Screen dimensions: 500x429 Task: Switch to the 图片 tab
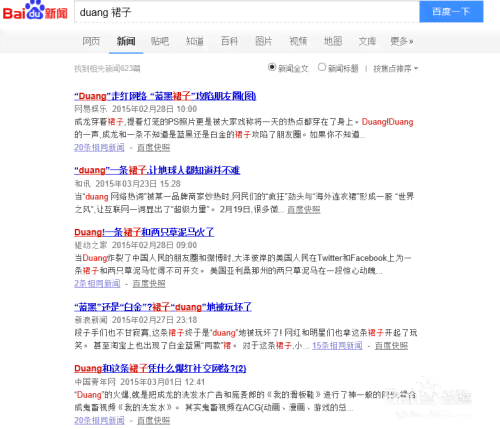[264, 41]
